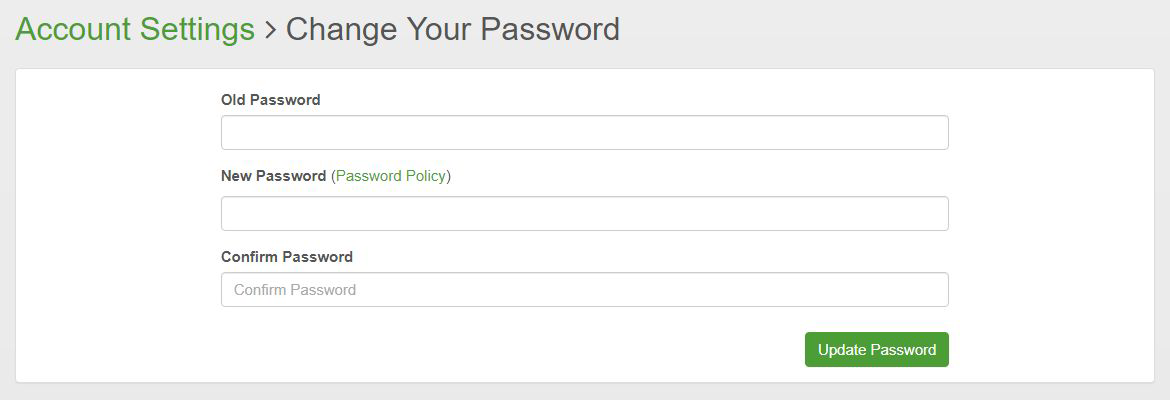Open the Account Settings breadcrumb link
Screen dimensions: 1170x400
135,29
